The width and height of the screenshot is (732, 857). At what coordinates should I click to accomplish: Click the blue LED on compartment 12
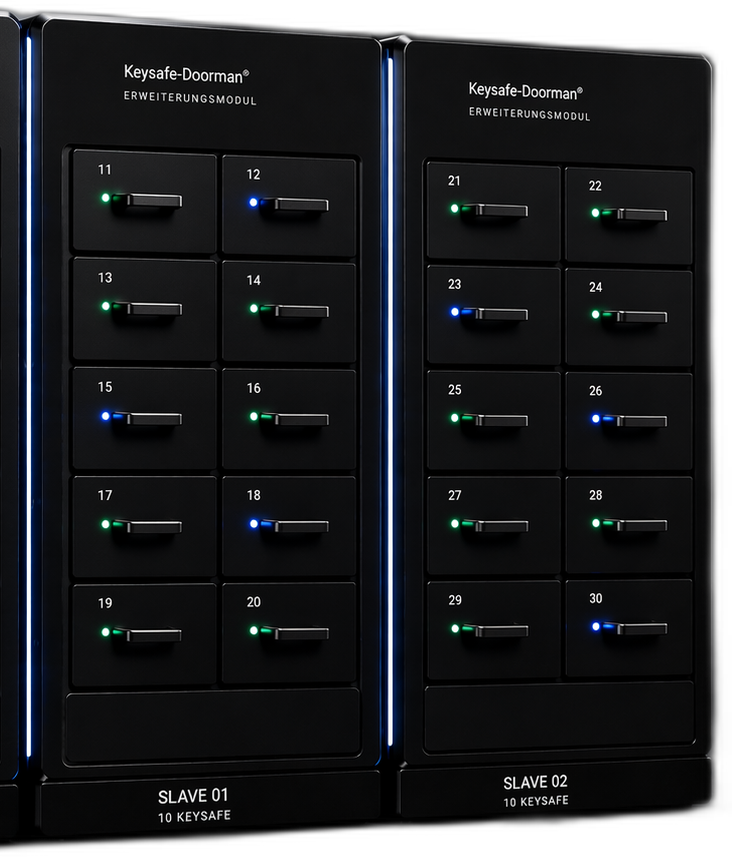(253, 202)
